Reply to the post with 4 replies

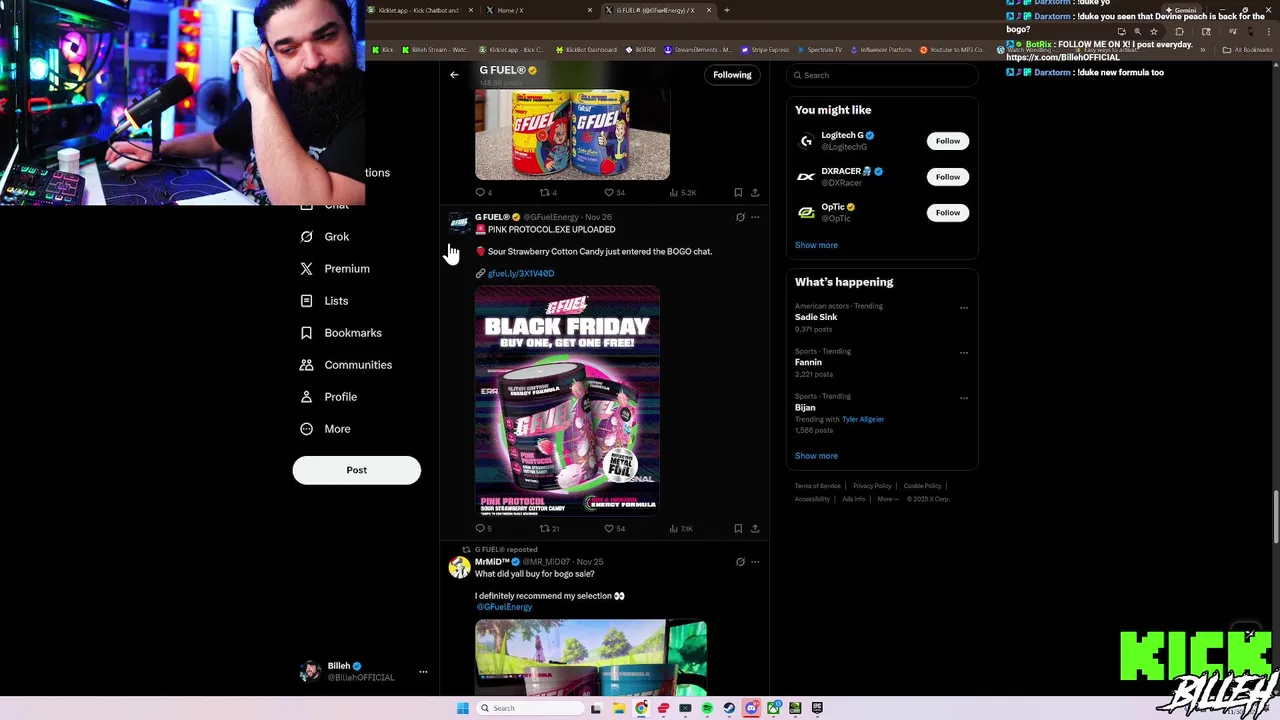483,192
